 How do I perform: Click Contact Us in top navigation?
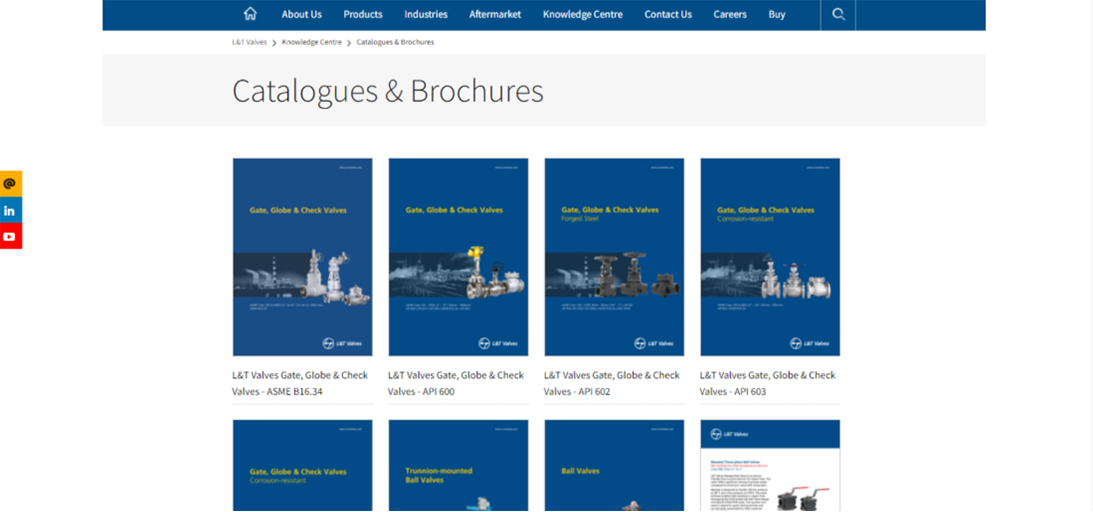tap(668, 14)
